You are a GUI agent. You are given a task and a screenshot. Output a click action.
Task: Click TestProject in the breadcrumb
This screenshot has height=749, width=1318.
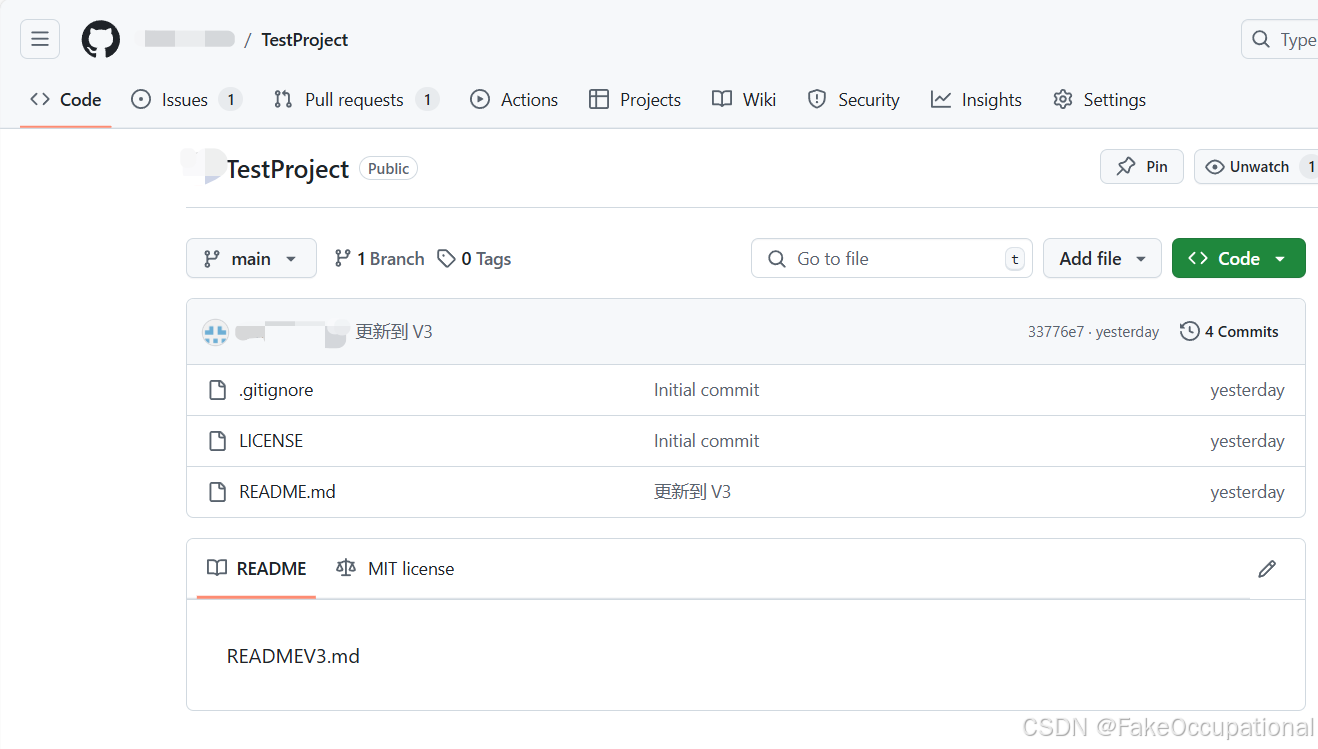point(305,39)
